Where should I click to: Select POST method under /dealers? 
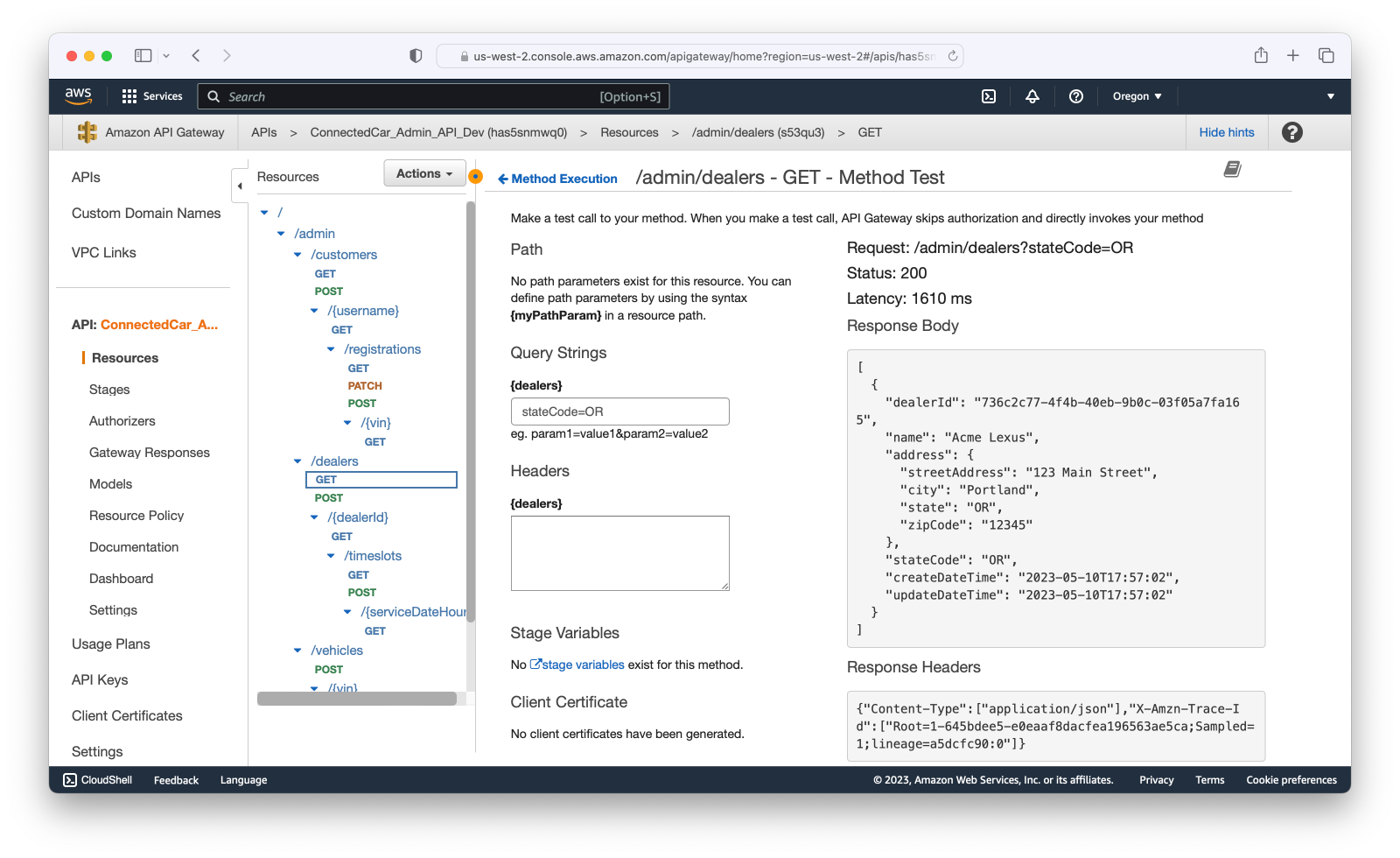329,498
